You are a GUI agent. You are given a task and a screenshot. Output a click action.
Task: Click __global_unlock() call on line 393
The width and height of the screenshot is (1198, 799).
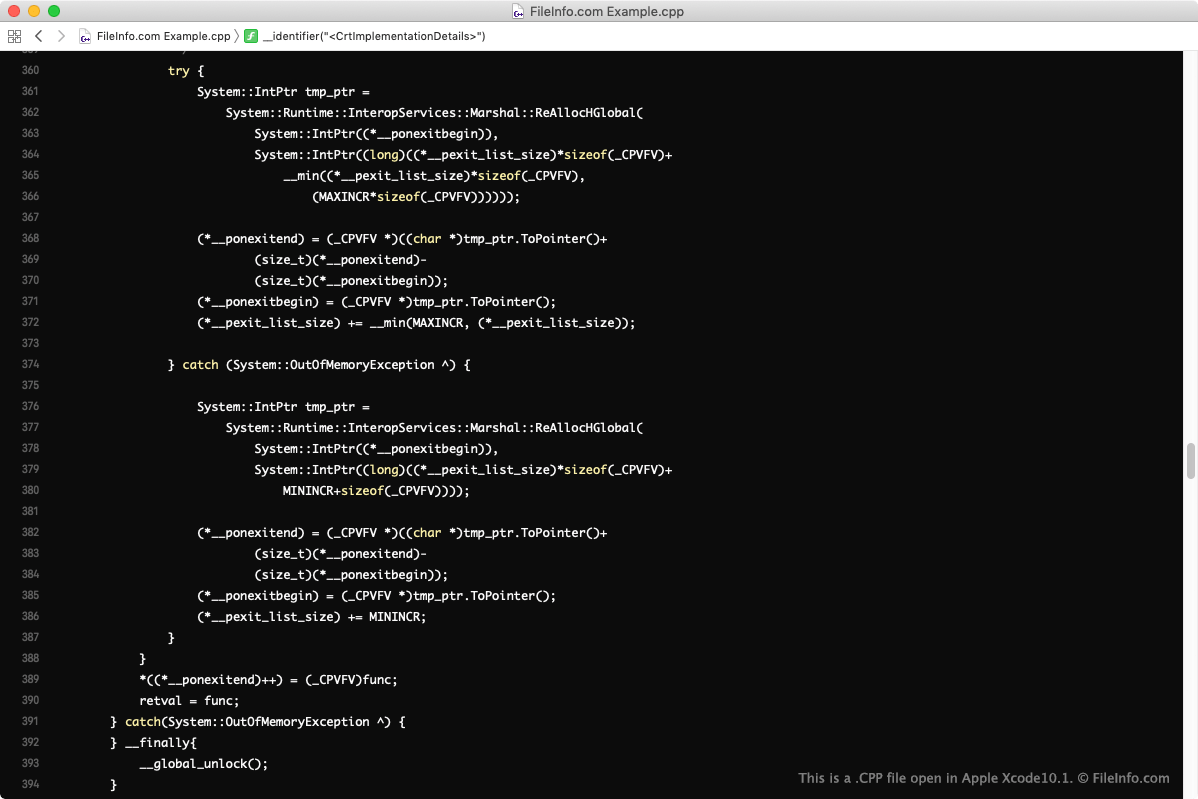(x=204, y=764)
